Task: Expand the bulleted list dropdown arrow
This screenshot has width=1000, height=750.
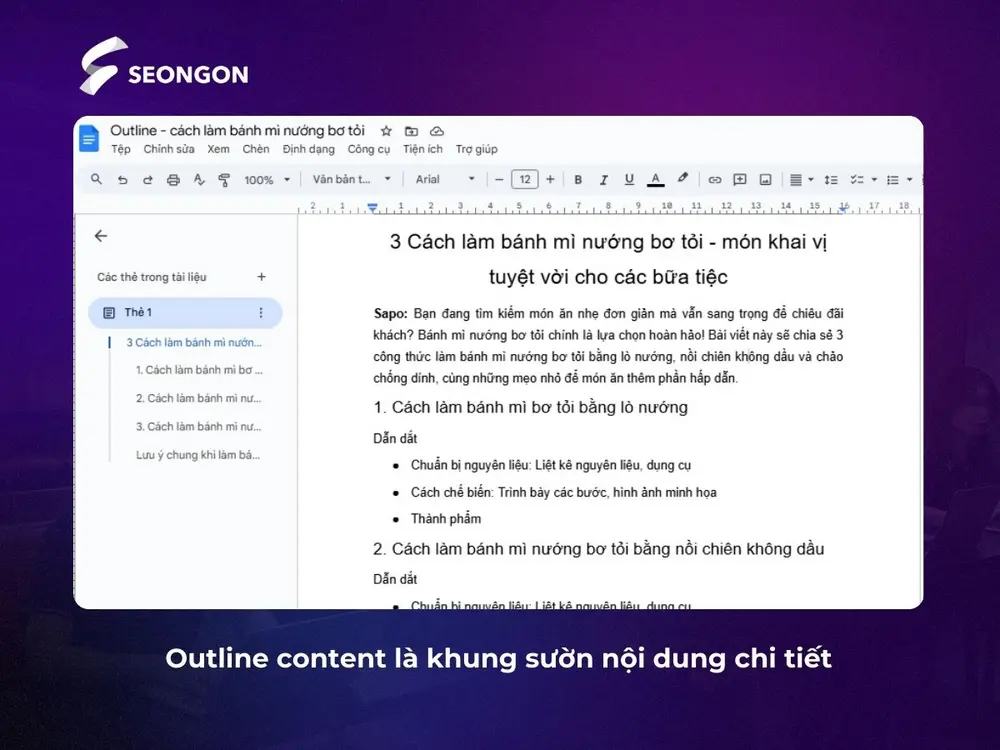Action: pos(909,180)
